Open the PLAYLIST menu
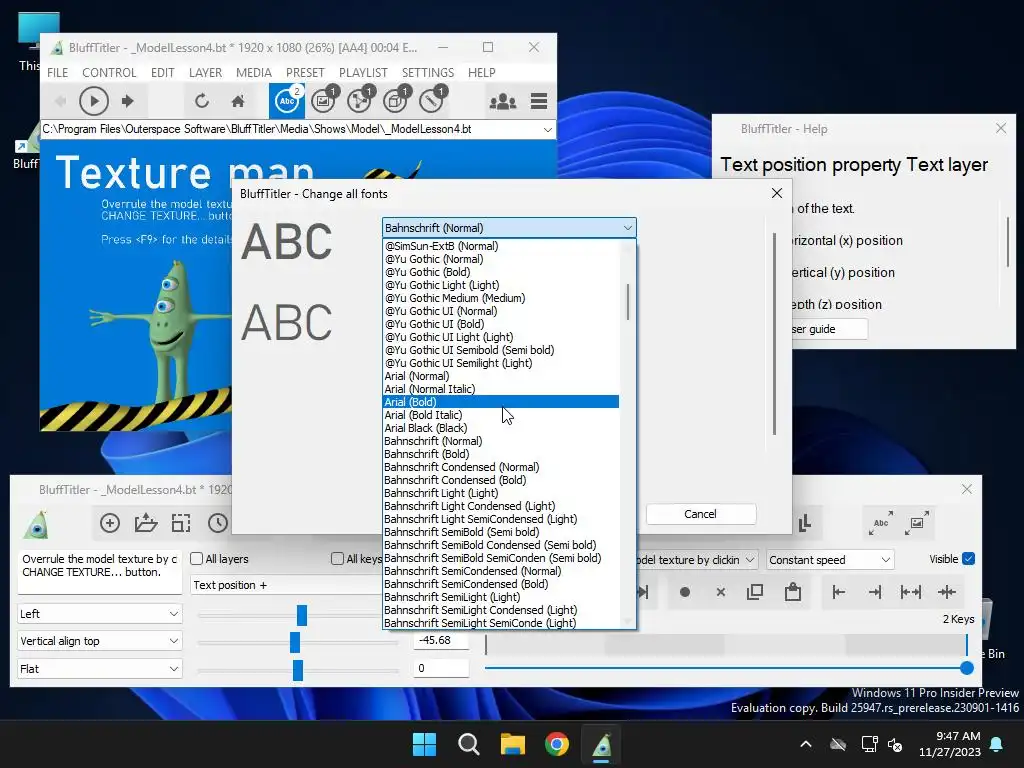The width and height of the screenshot is (1024, 768). pos(363,72)
